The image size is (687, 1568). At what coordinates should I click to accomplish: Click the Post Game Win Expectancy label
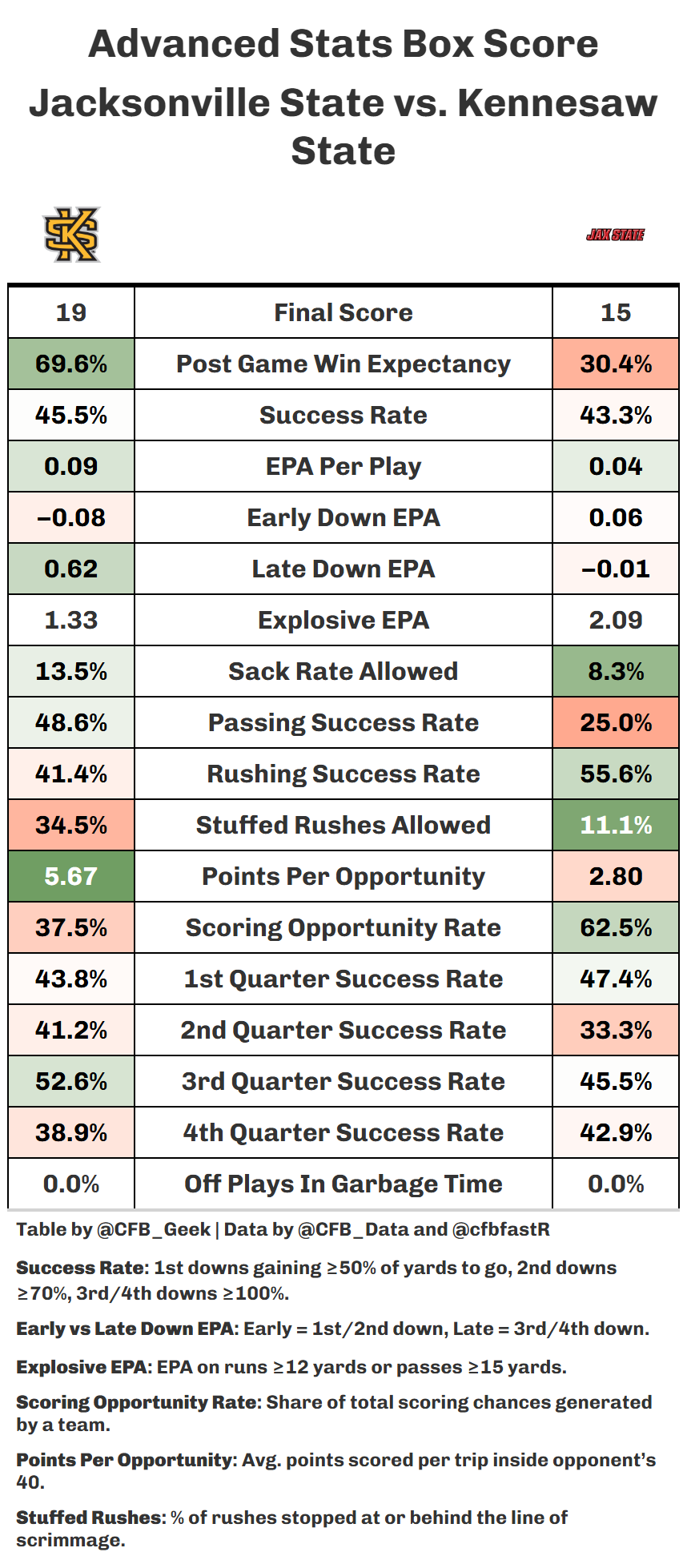point(343,364)
